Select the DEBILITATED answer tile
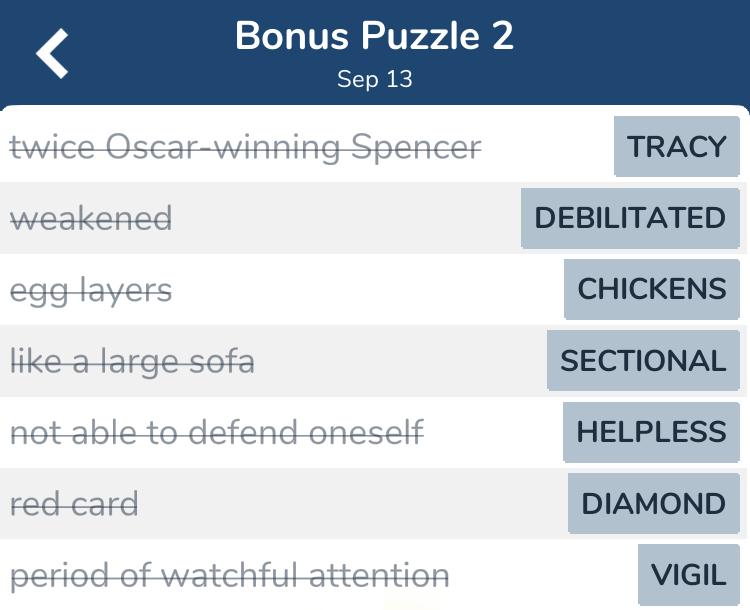 point(630,218)
